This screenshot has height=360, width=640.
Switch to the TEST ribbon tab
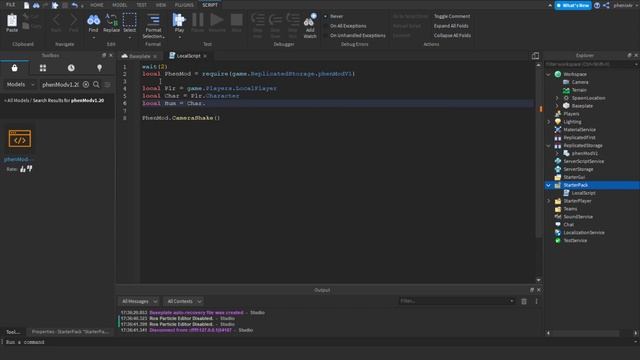coord(141,5)
